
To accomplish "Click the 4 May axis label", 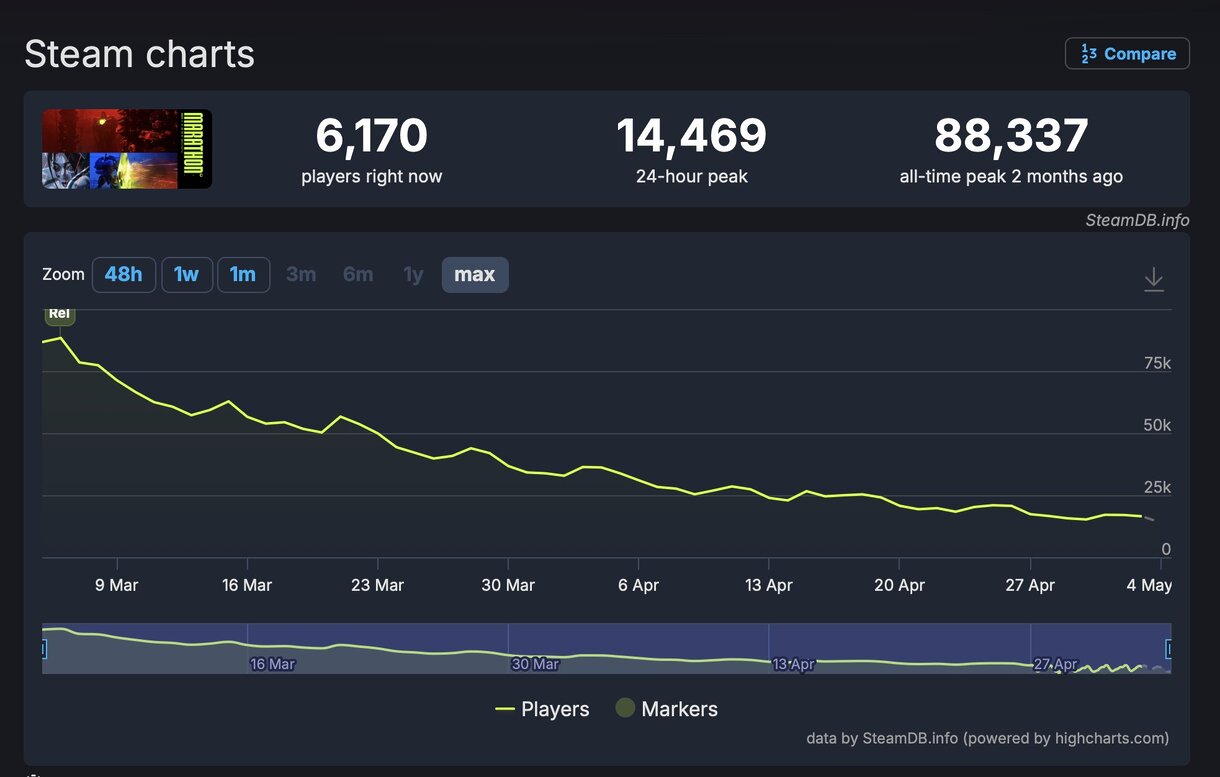I will coord(1149,585).
